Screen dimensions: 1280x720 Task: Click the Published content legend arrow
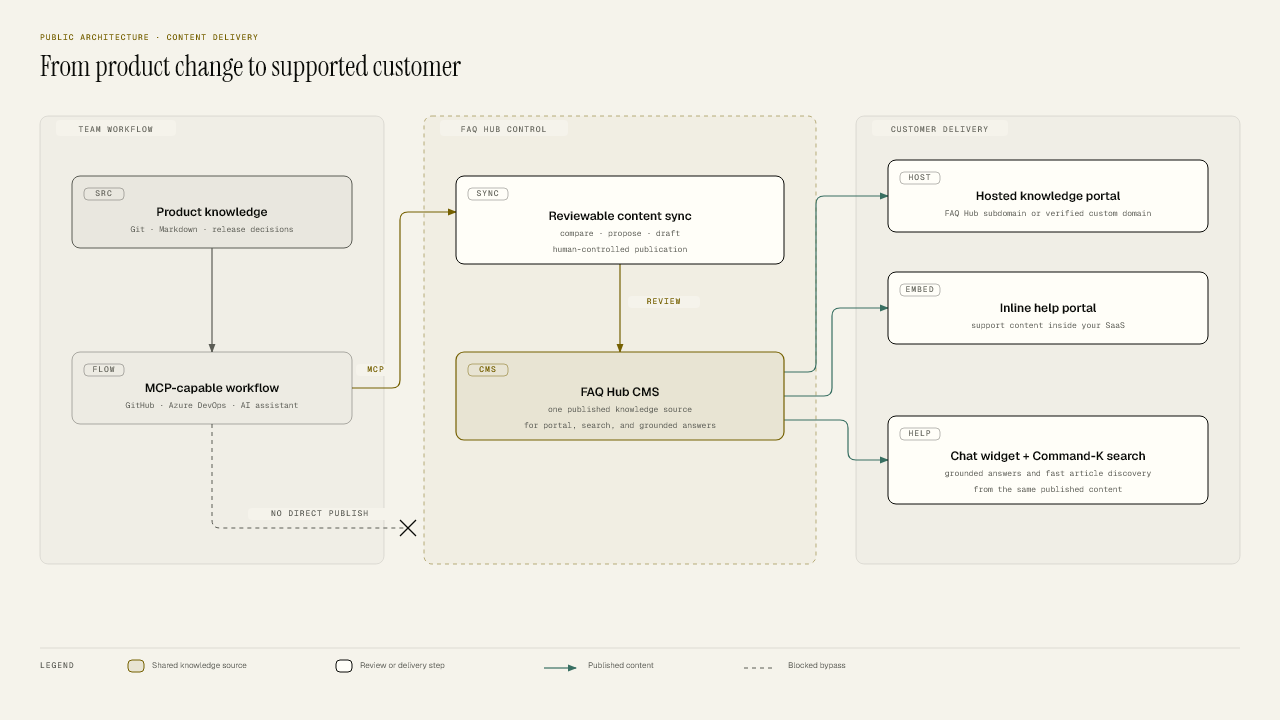point(560,667)
